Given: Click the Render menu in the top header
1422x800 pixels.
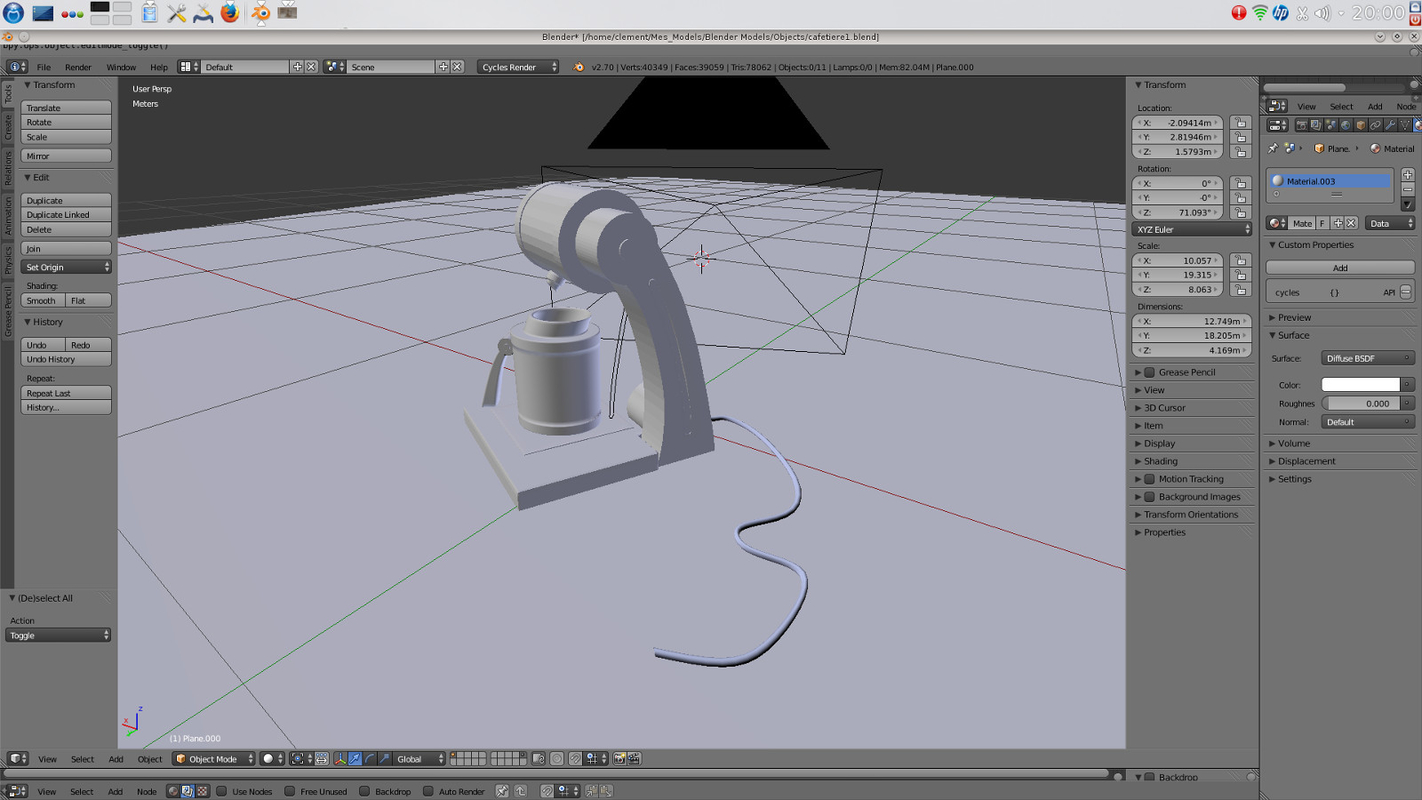Looking at the screenshot, I should [x=78, y=67].
